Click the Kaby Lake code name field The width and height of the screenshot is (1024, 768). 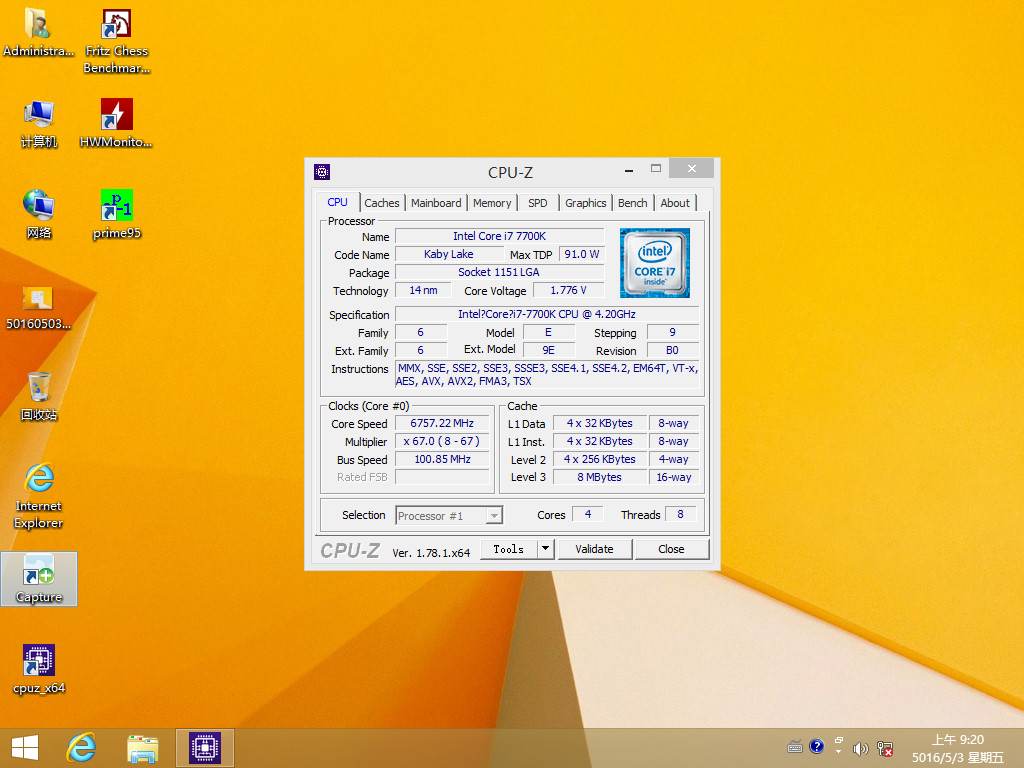click(449, 254)
